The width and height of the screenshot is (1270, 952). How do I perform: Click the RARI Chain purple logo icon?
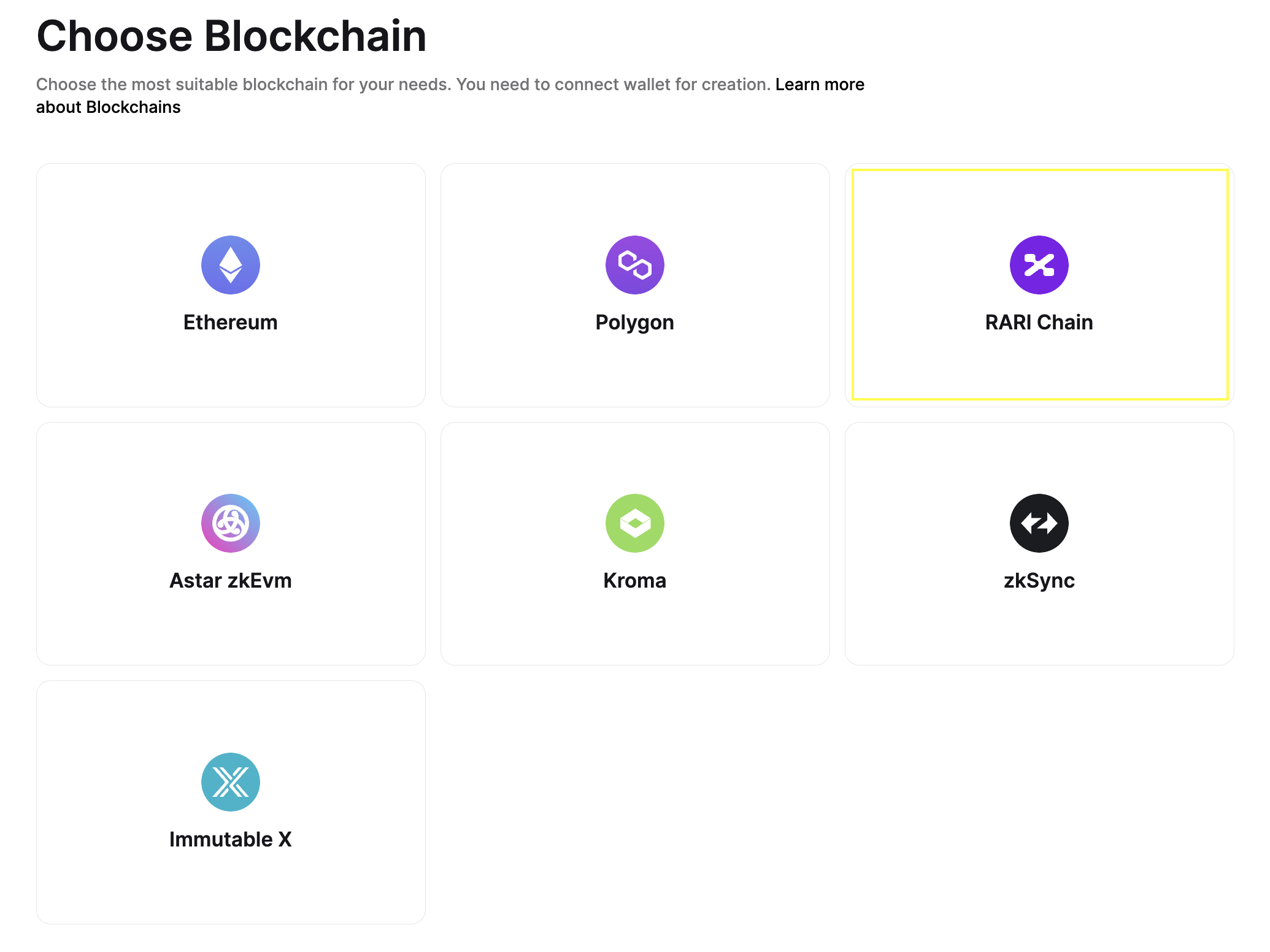pyautogui.click(x=1039, y=265)
